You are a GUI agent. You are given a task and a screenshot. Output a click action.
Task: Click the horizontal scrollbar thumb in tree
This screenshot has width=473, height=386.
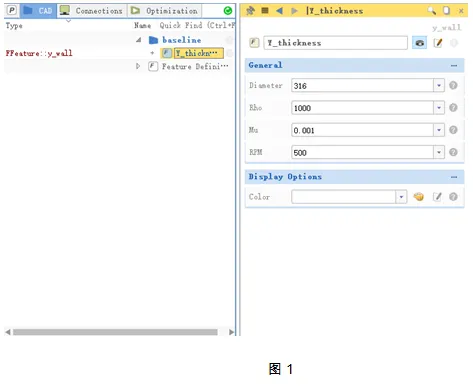[x=115, y=332]
